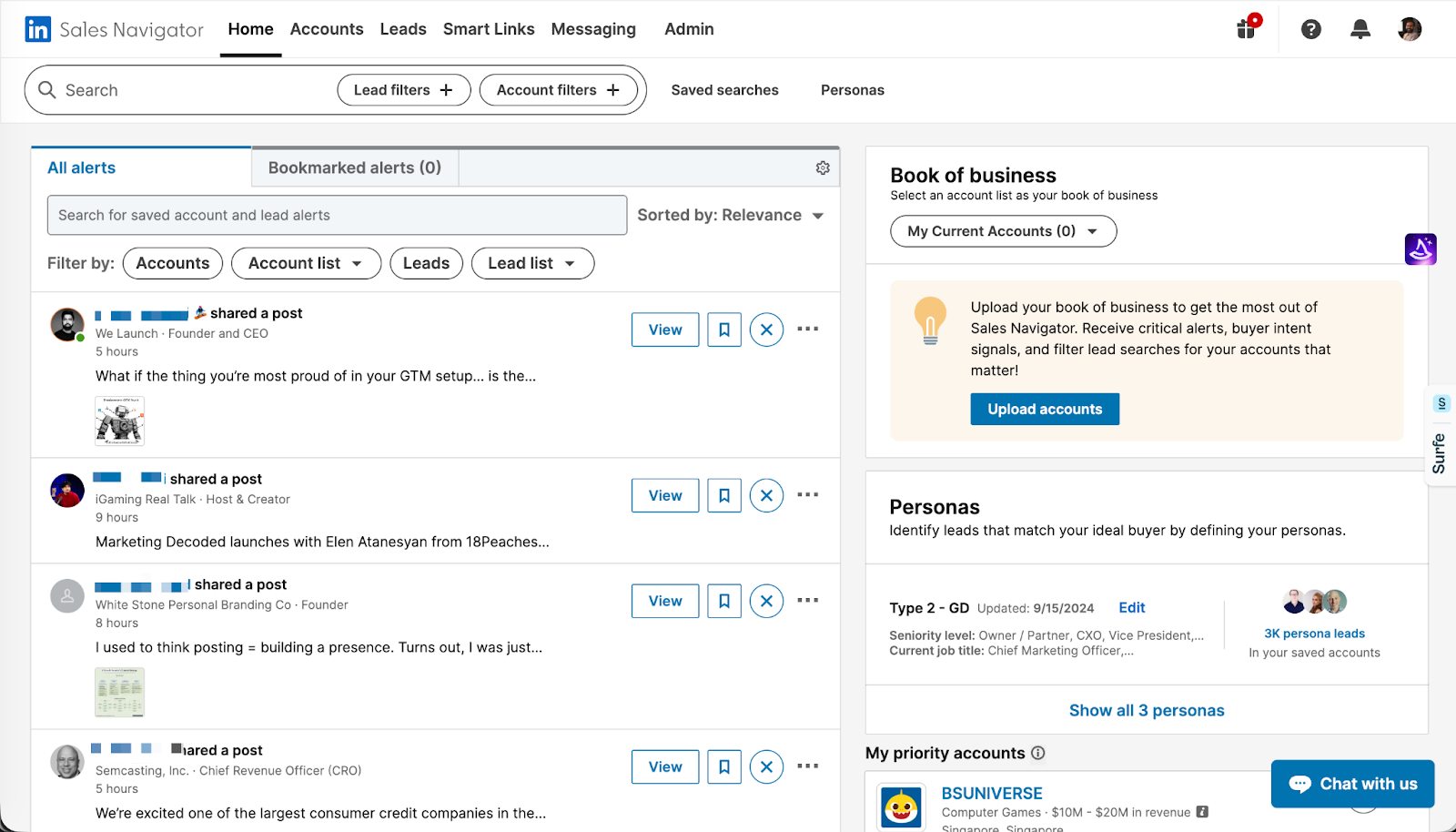
Task: Switch to the All alerts tab
Action: coord(141,167)
